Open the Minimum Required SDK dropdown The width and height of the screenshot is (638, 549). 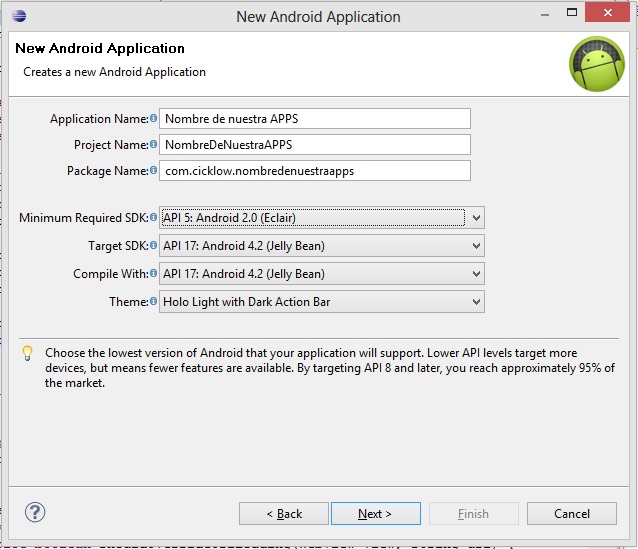tap(321, 218)
